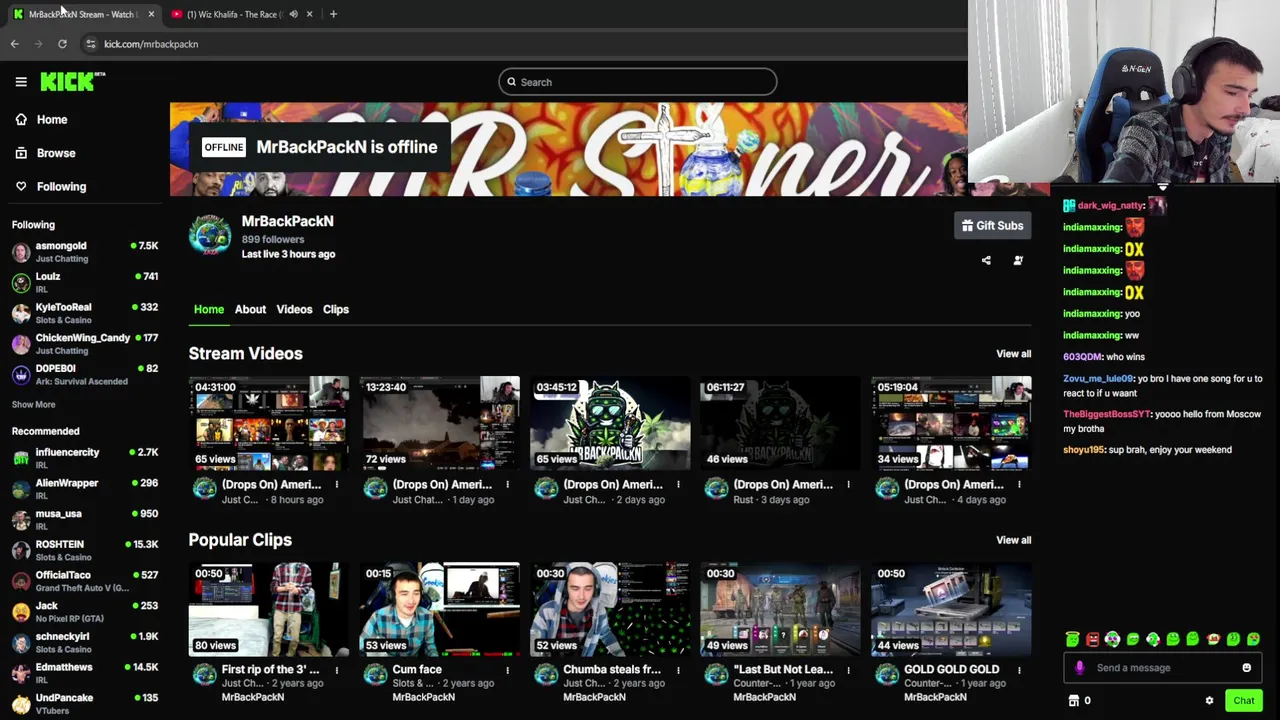Click the follow user icon
The height and width of the screenshot is (720, 1280).
click(1018, 260)
